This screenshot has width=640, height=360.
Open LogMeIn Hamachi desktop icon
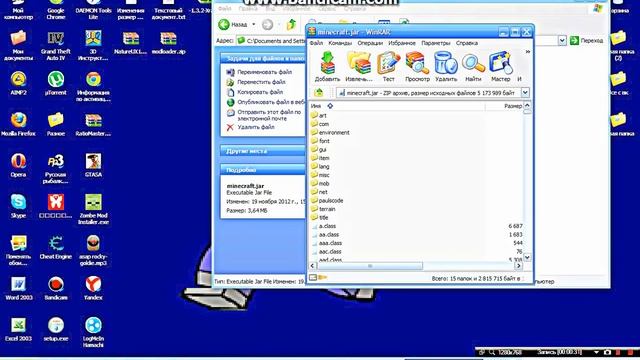pos(93,332)
